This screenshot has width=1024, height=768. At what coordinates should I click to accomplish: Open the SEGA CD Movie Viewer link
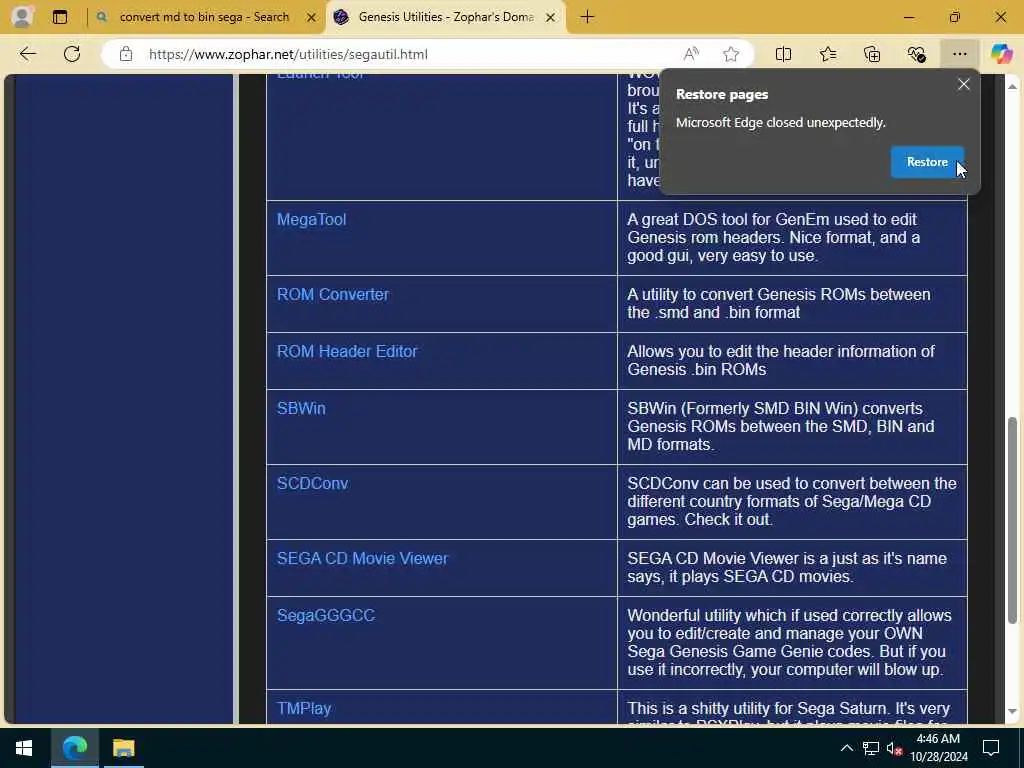click(362, 558)
